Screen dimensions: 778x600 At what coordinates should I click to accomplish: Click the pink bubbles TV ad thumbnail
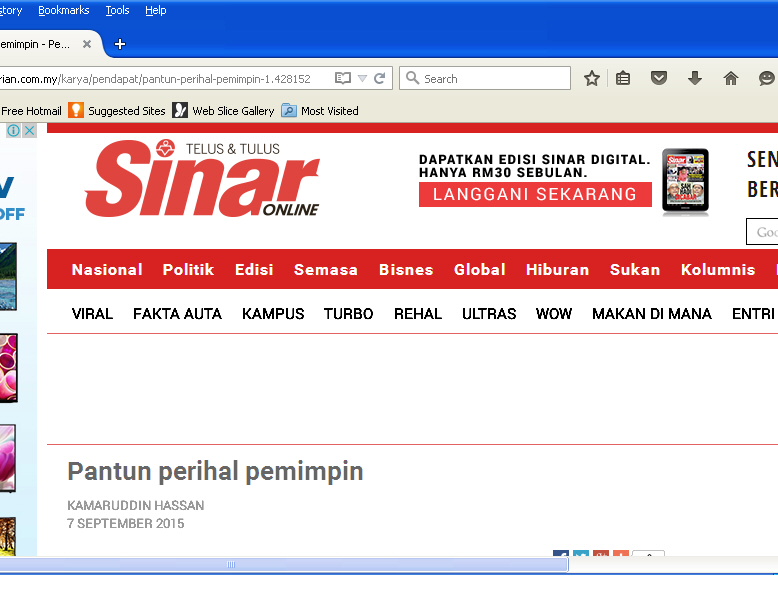[x=8, y=368]
